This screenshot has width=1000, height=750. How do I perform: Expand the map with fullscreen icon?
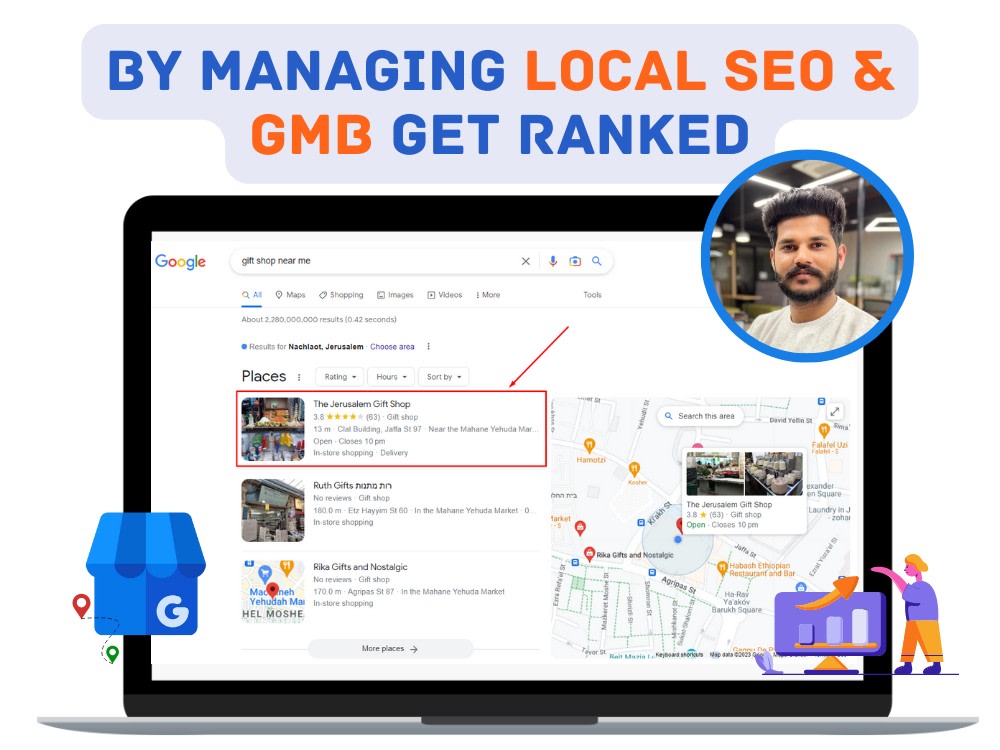[x=834, y=411]
